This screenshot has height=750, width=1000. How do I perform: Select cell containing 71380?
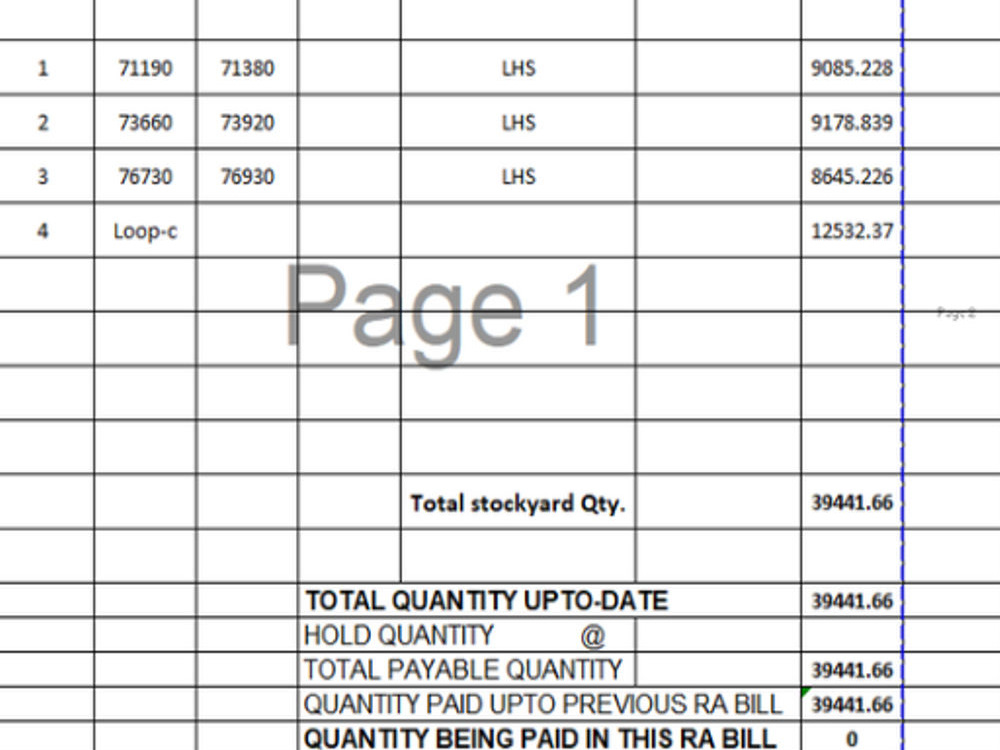247,68
